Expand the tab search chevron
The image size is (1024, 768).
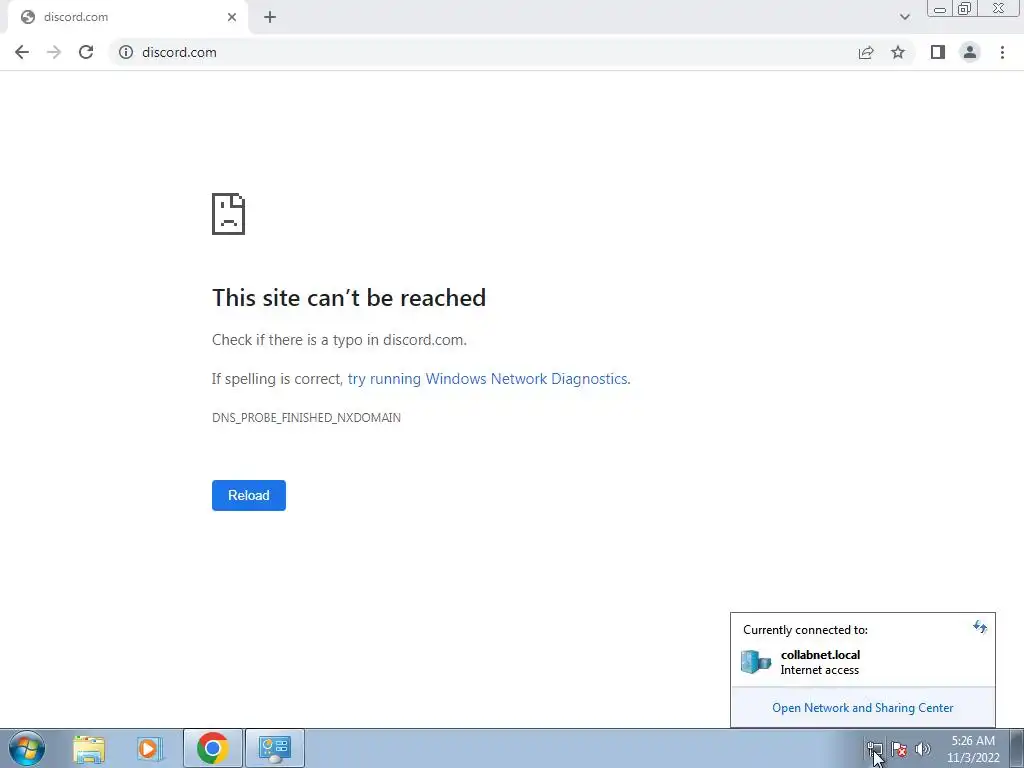[x=904, y=17]
